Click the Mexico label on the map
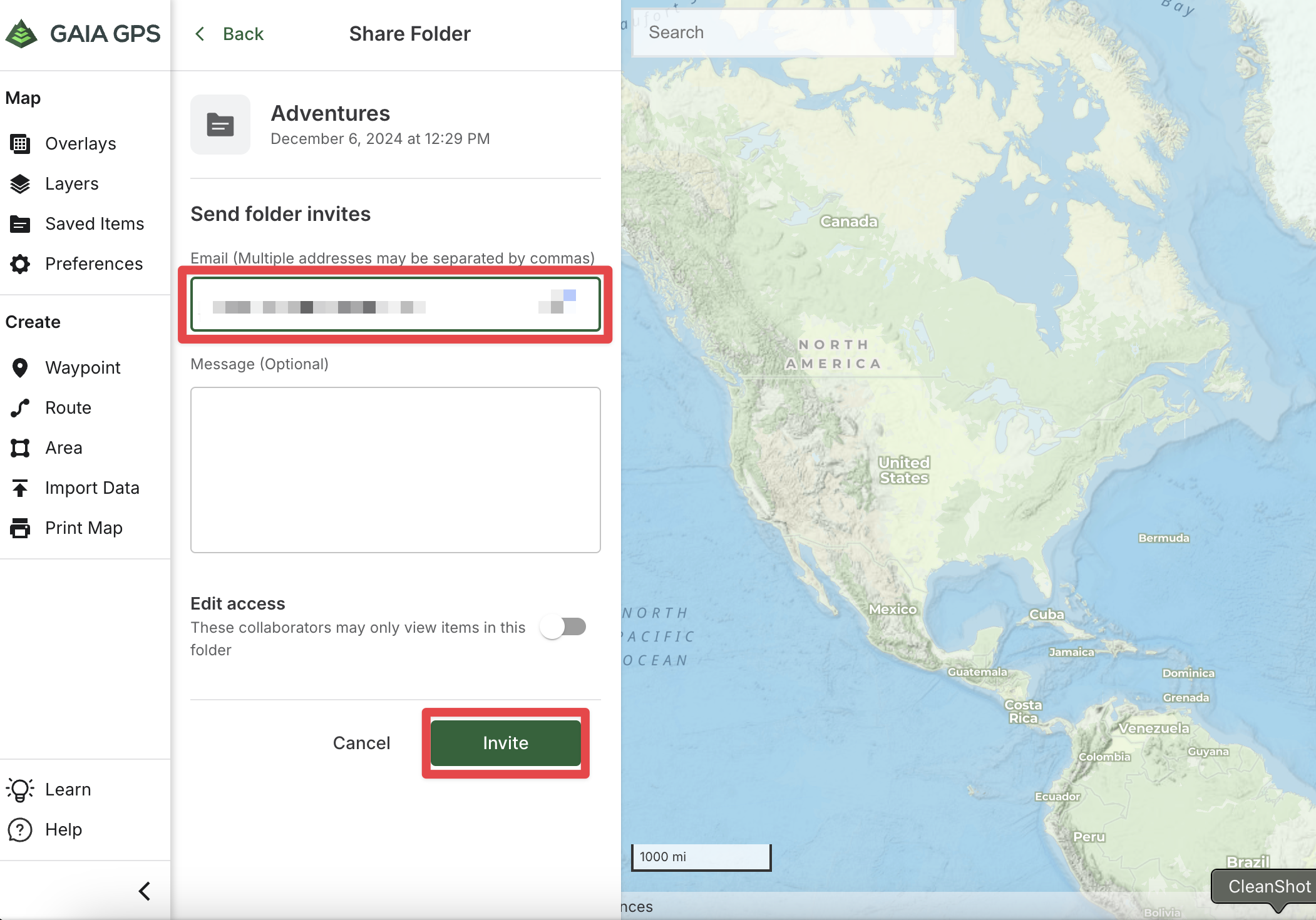 pyautogui.click(x=893, y=609)
